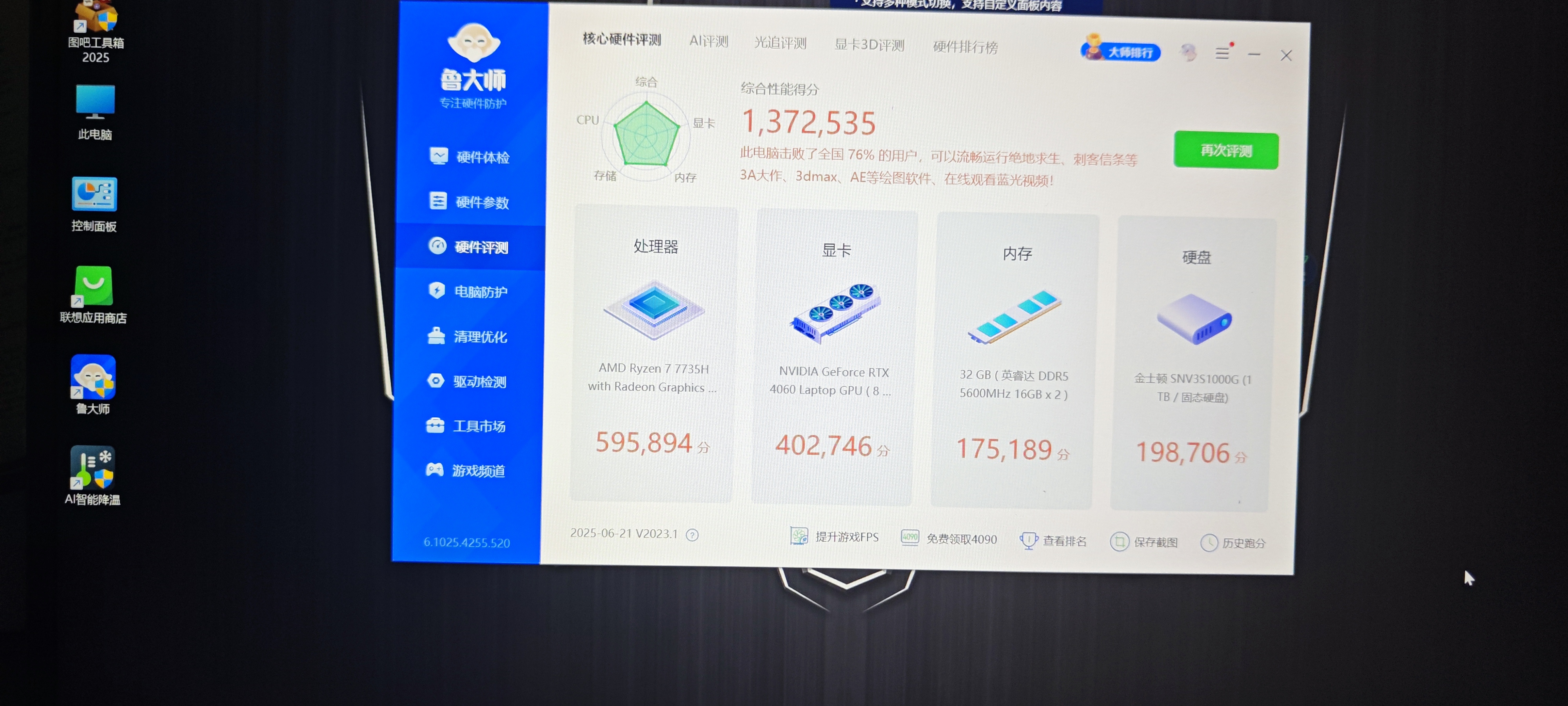The image size is (1568, 706).
Task: Open 硬件参数 in the sidebar
Action: (469, 202)
